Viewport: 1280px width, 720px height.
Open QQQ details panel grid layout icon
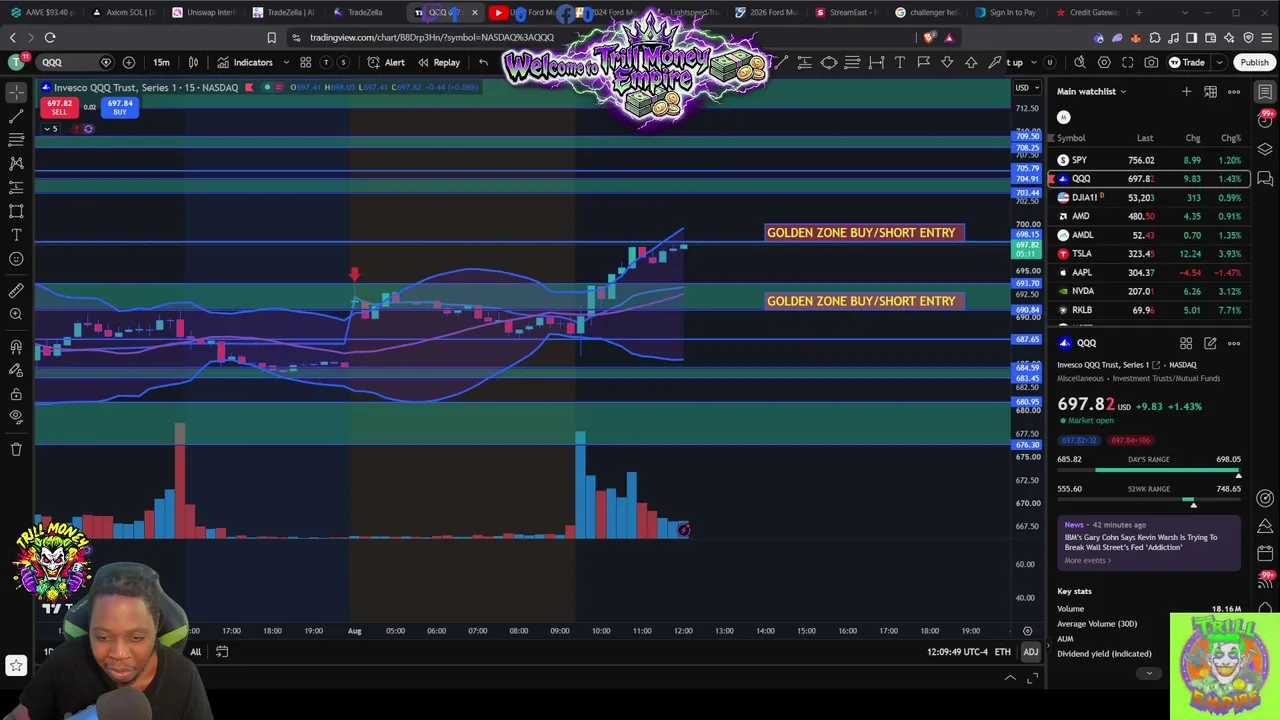click(1186, 343)
